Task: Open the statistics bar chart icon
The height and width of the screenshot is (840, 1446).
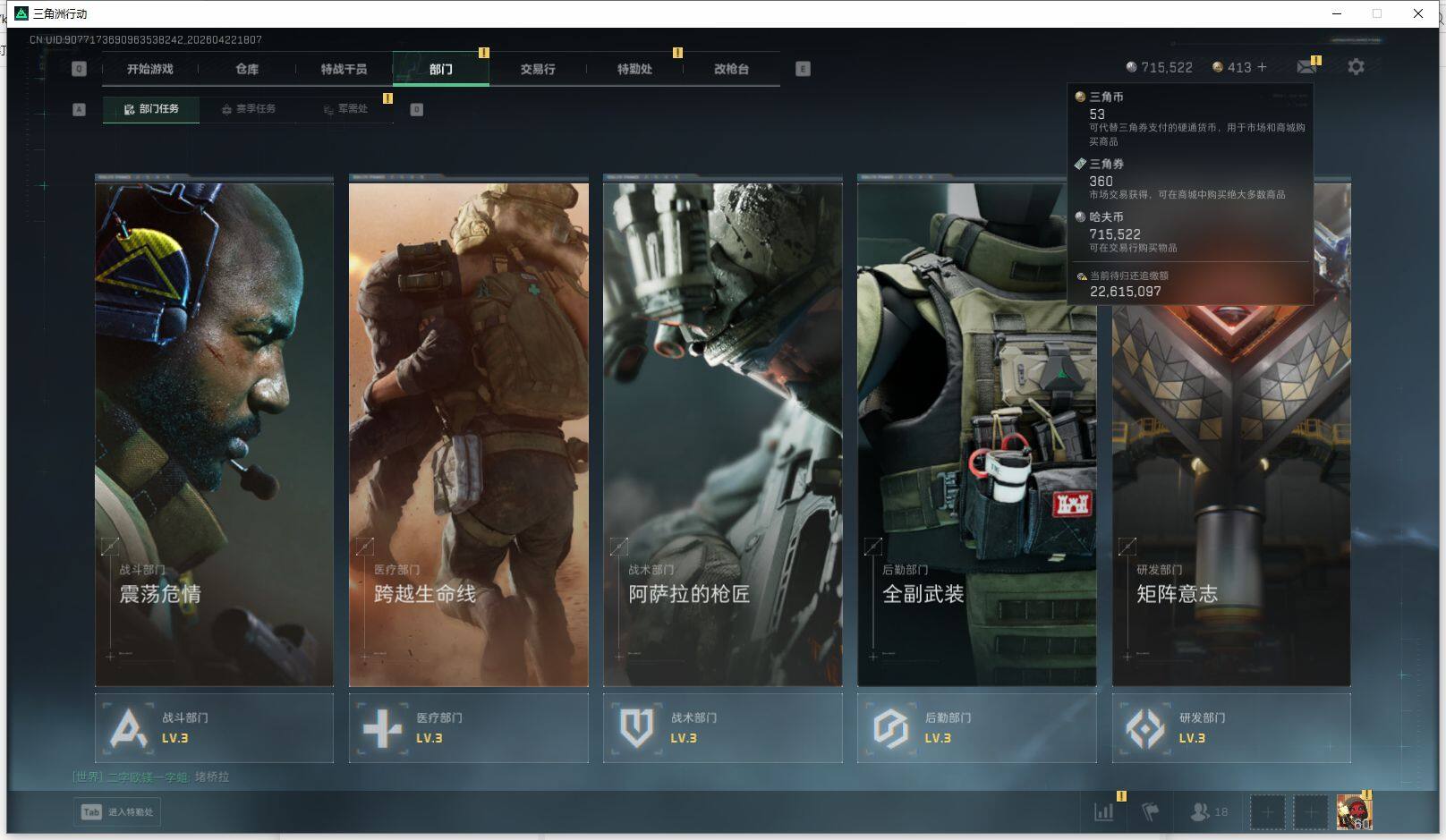Action: [1103, 812]
